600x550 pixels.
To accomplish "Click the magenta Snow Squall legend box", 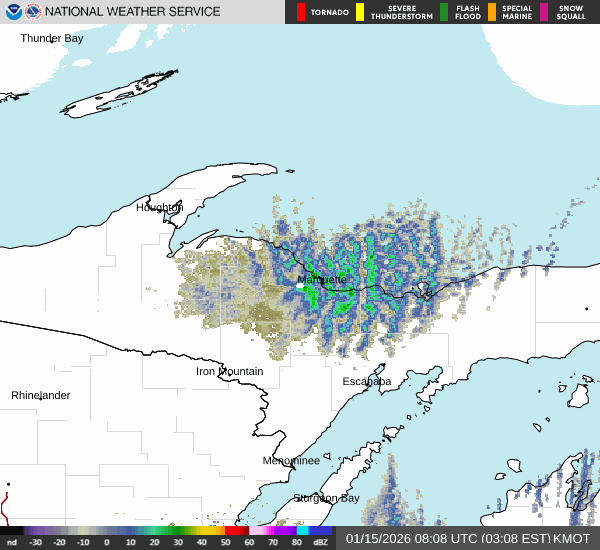I will click(x=544, y=12).
